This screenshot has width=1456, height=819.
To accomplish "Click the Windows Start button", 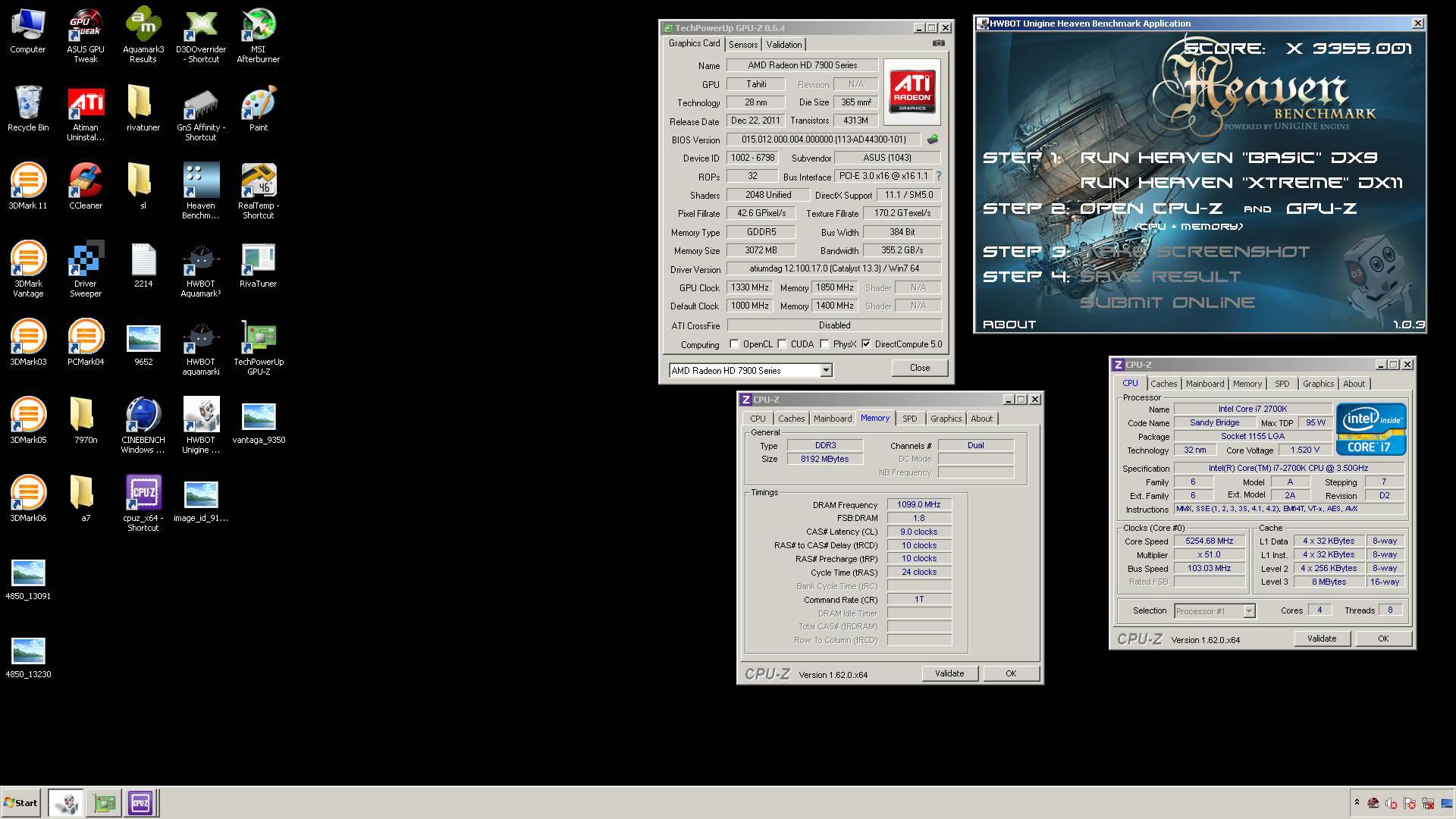I will click(x=20, y=803).
